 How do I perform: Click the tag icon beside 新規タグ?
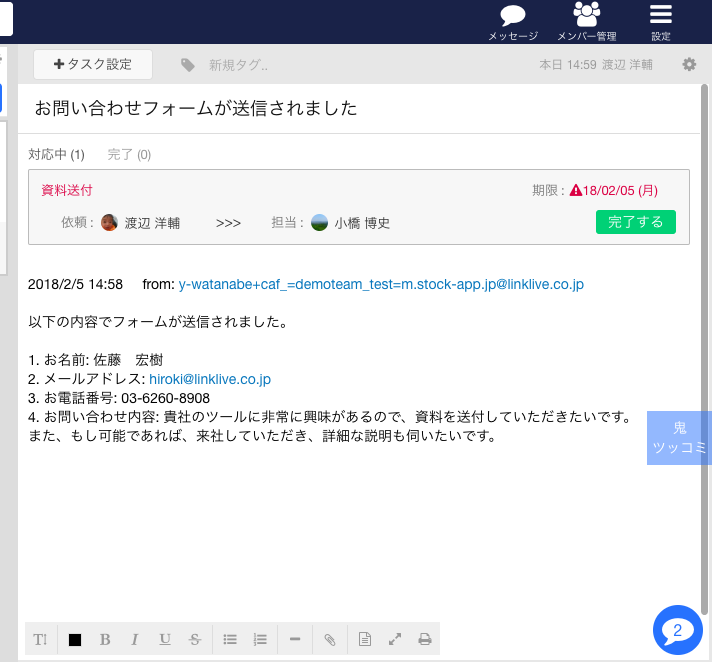pos(188,65)
